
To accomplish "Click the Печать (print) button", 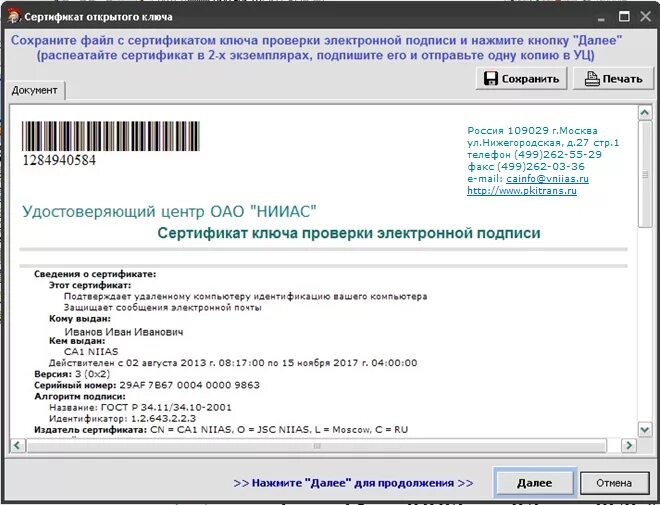I will tap(613, 79).
